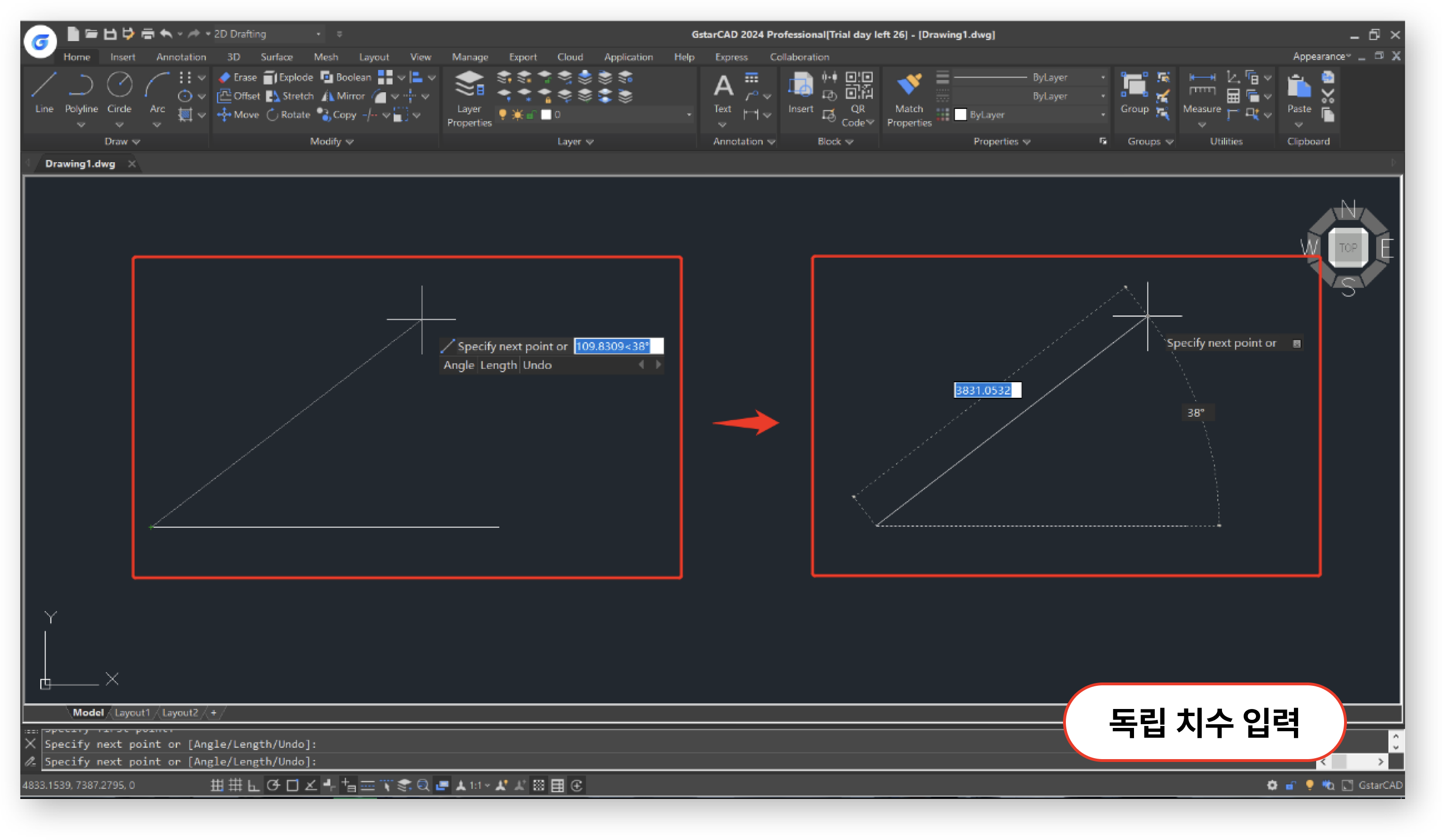Click the TOP face of ViewCube

[1348, 247]
